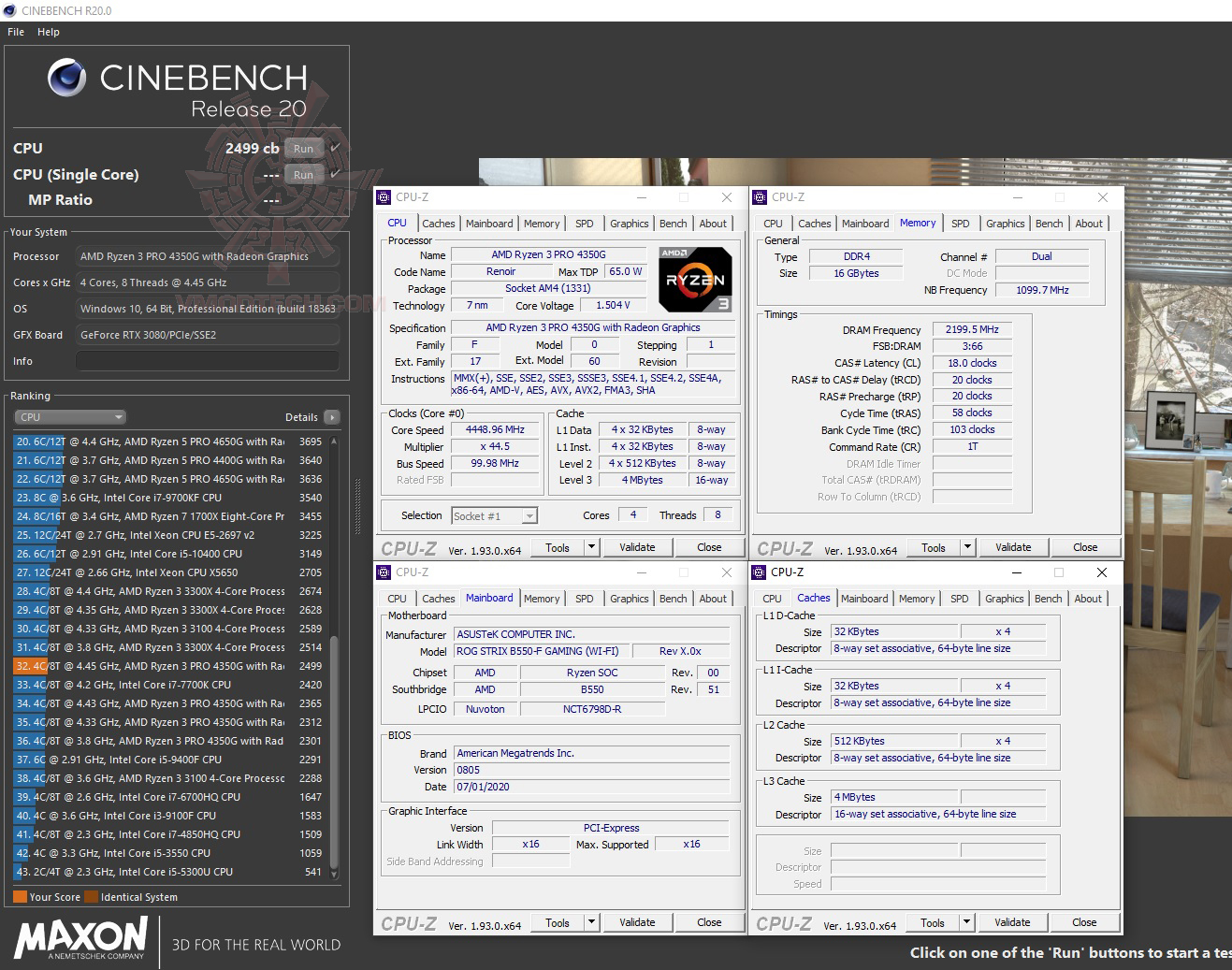The width and height of the screenshot is (1232, 970).
Task: Toggle the checkbox beside the CPU Run button
Action: point(335,148)
